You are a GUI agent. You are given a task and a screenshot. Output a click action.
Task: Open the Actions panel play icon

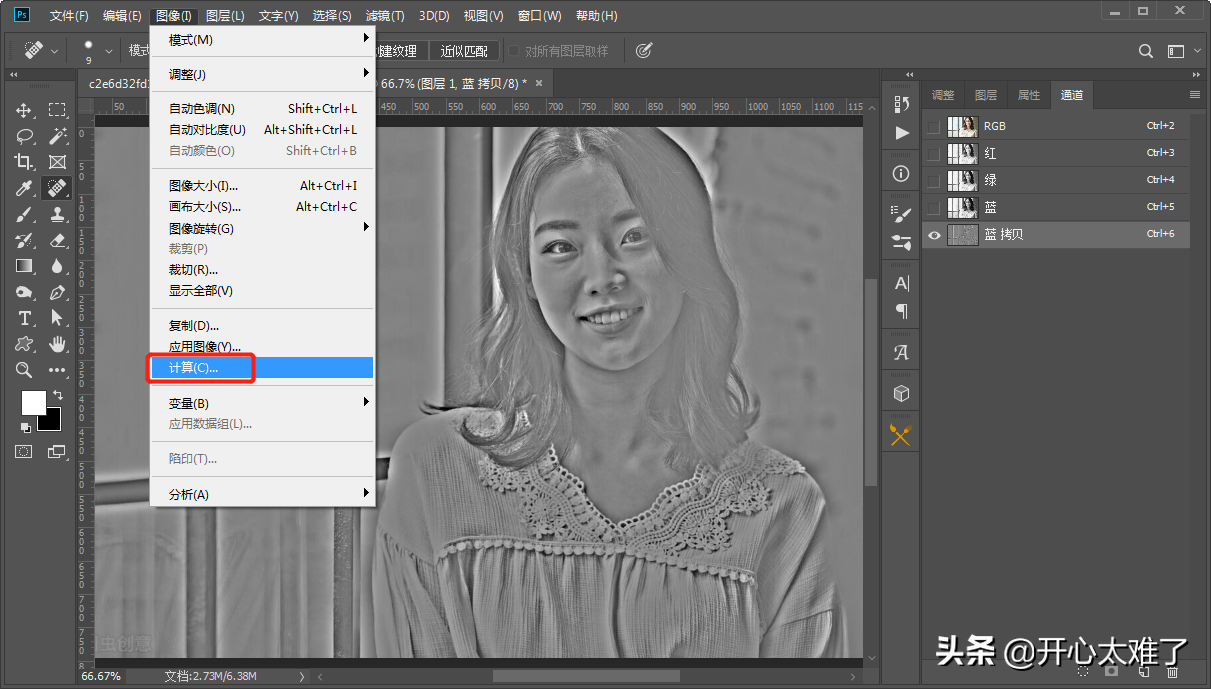click(901, 132)
